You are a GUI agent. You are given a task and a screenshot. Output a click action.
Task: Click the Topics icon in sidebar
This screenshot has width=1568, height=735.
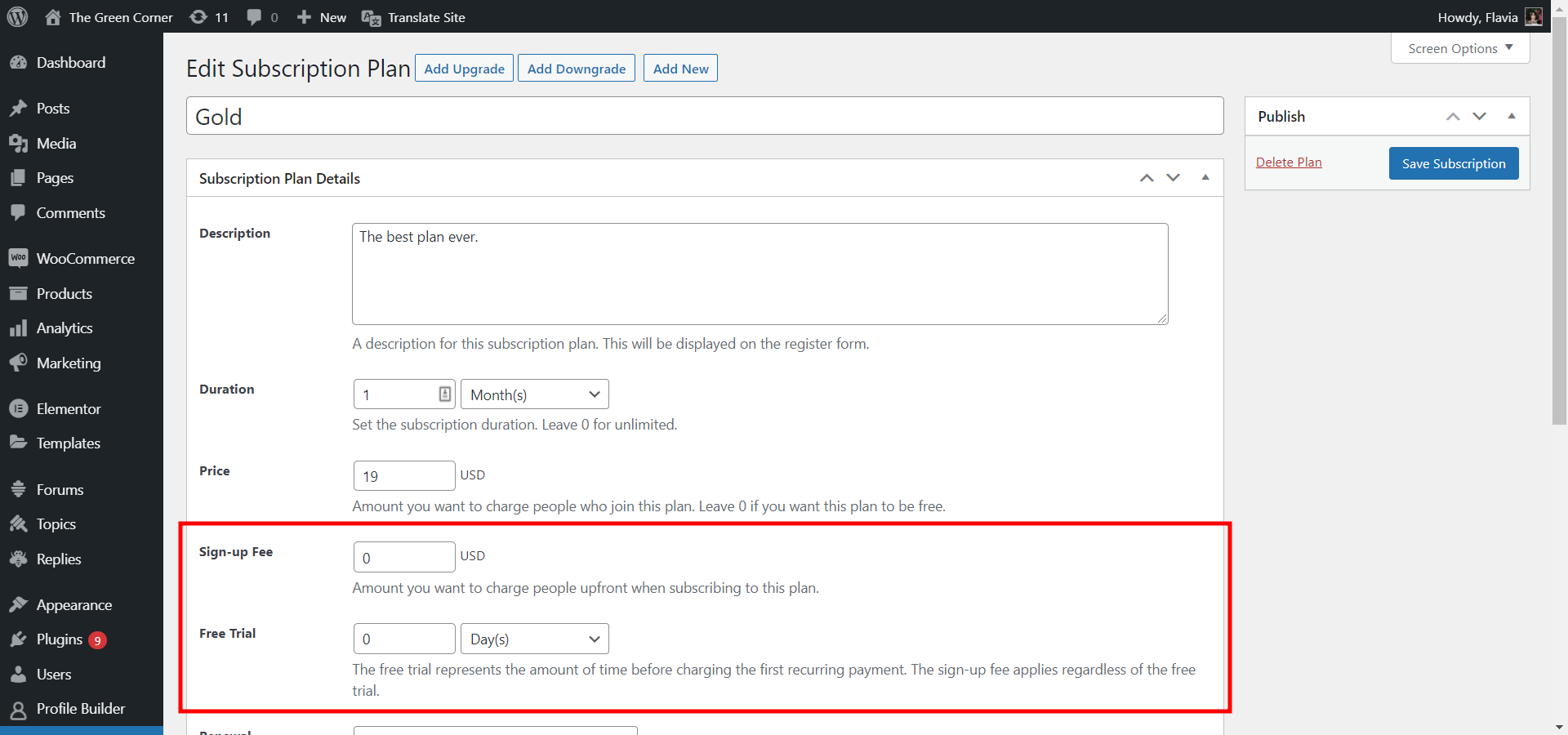click(x=18, y=524)
